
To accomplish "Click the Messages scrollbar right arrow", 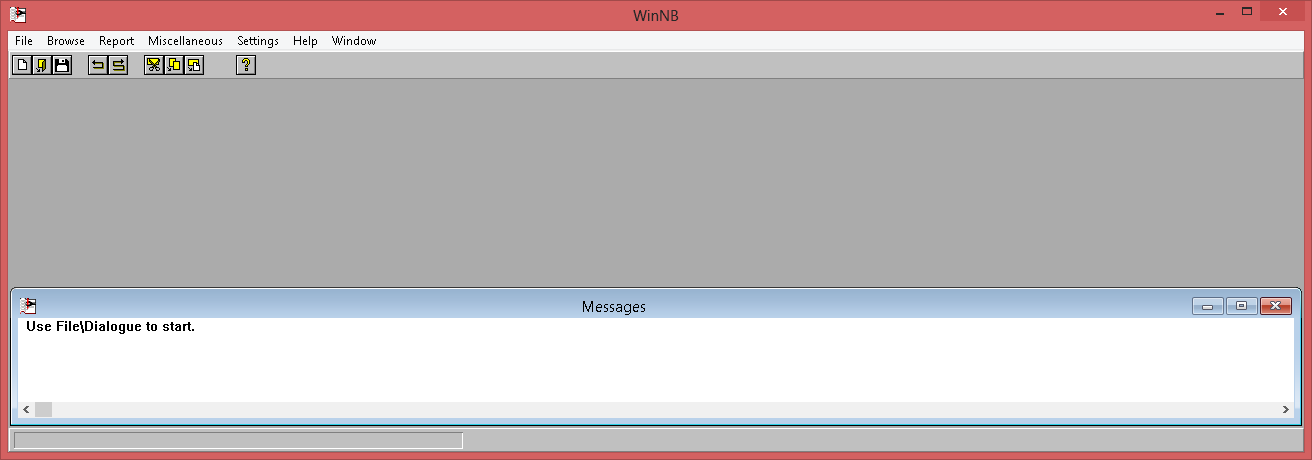I will click(x=1286, y=410).
